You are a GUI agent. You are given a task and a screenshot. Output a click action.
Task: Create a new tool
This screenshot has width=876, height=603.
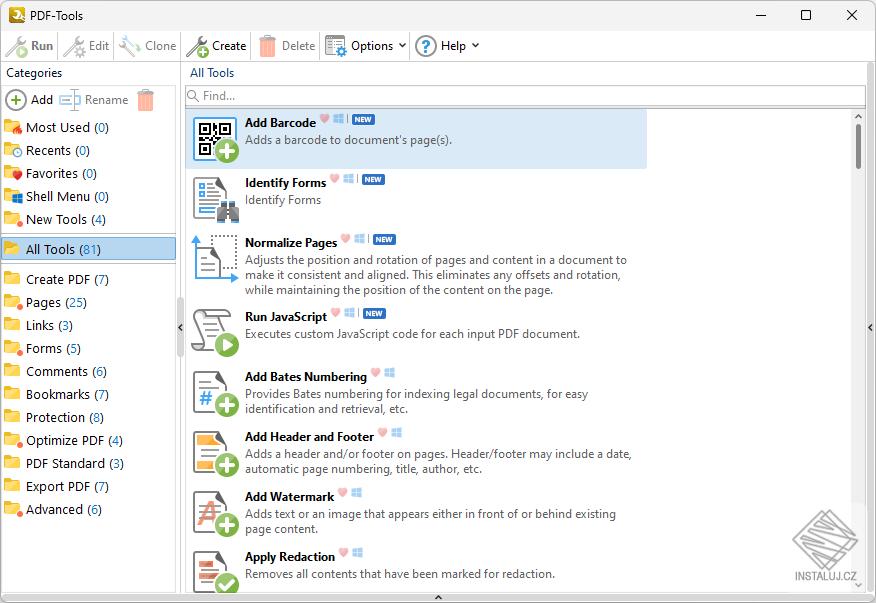tap(216, 46)
